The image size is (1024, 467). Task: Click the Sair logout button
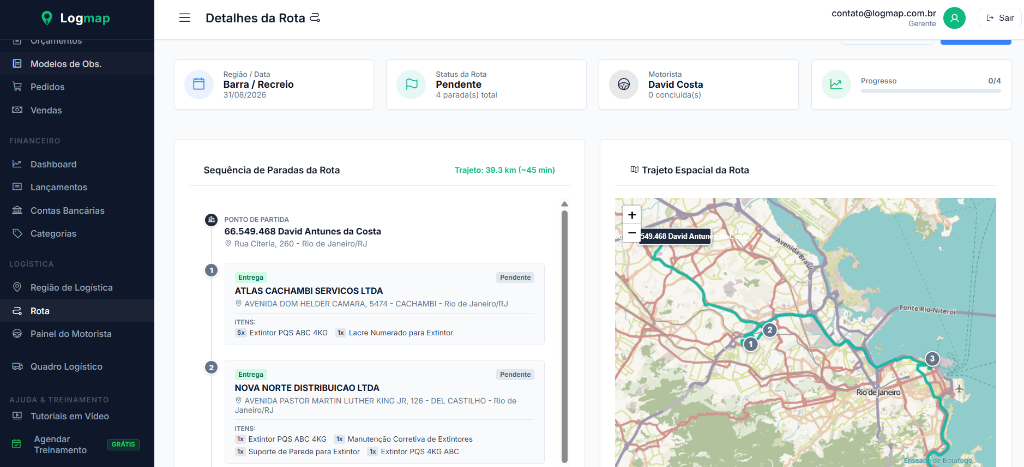coord(1000,18)
